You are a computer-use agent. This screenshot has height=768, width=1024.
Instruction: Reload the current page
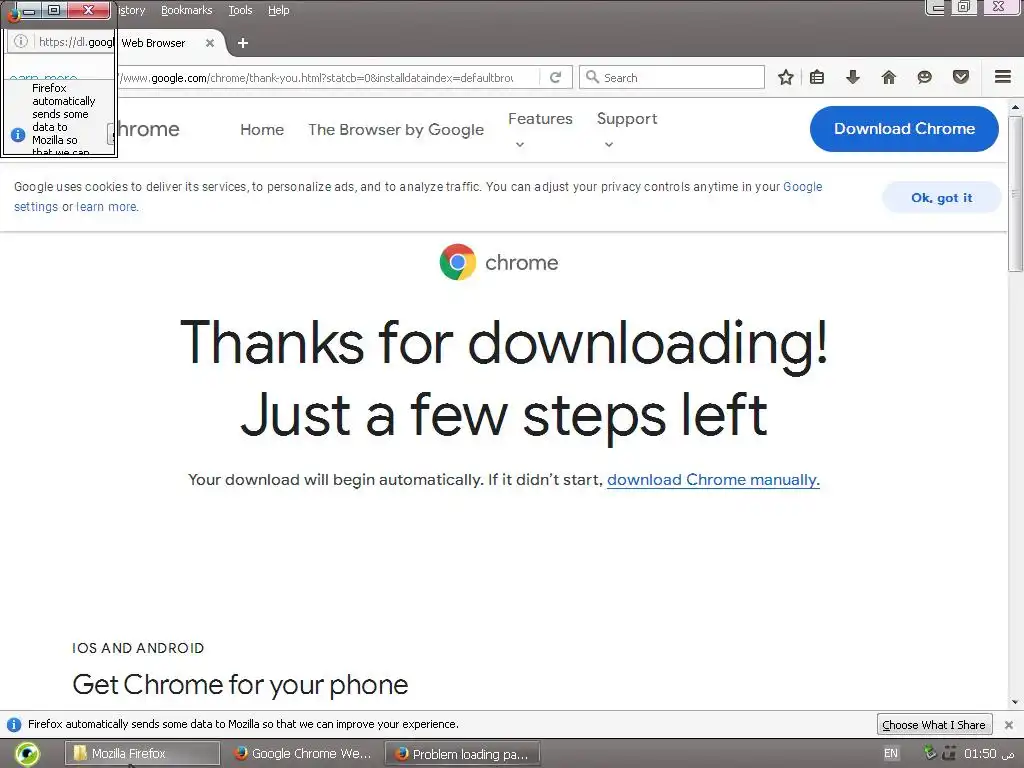[x=556, y=78]
